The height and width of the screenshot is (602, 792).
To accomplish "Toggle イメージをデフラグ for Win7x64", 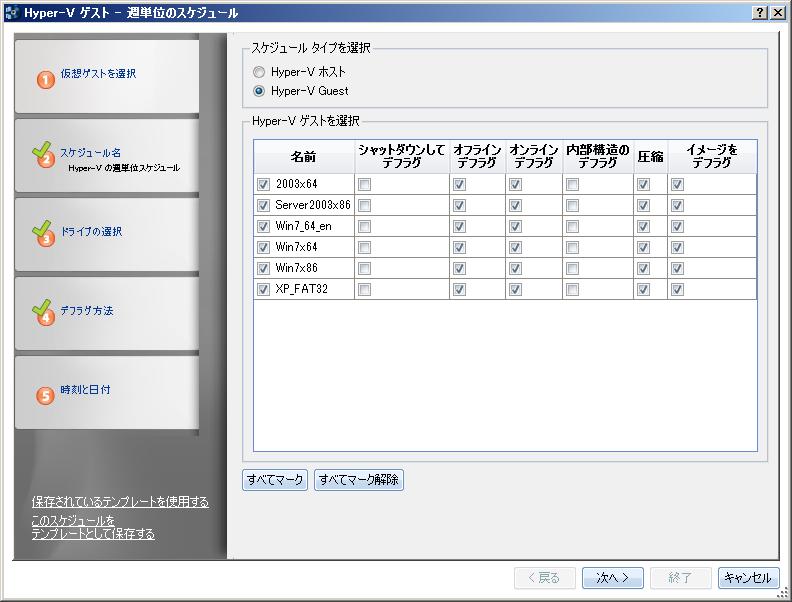I will pyautogui.click(x=677, y=247).
